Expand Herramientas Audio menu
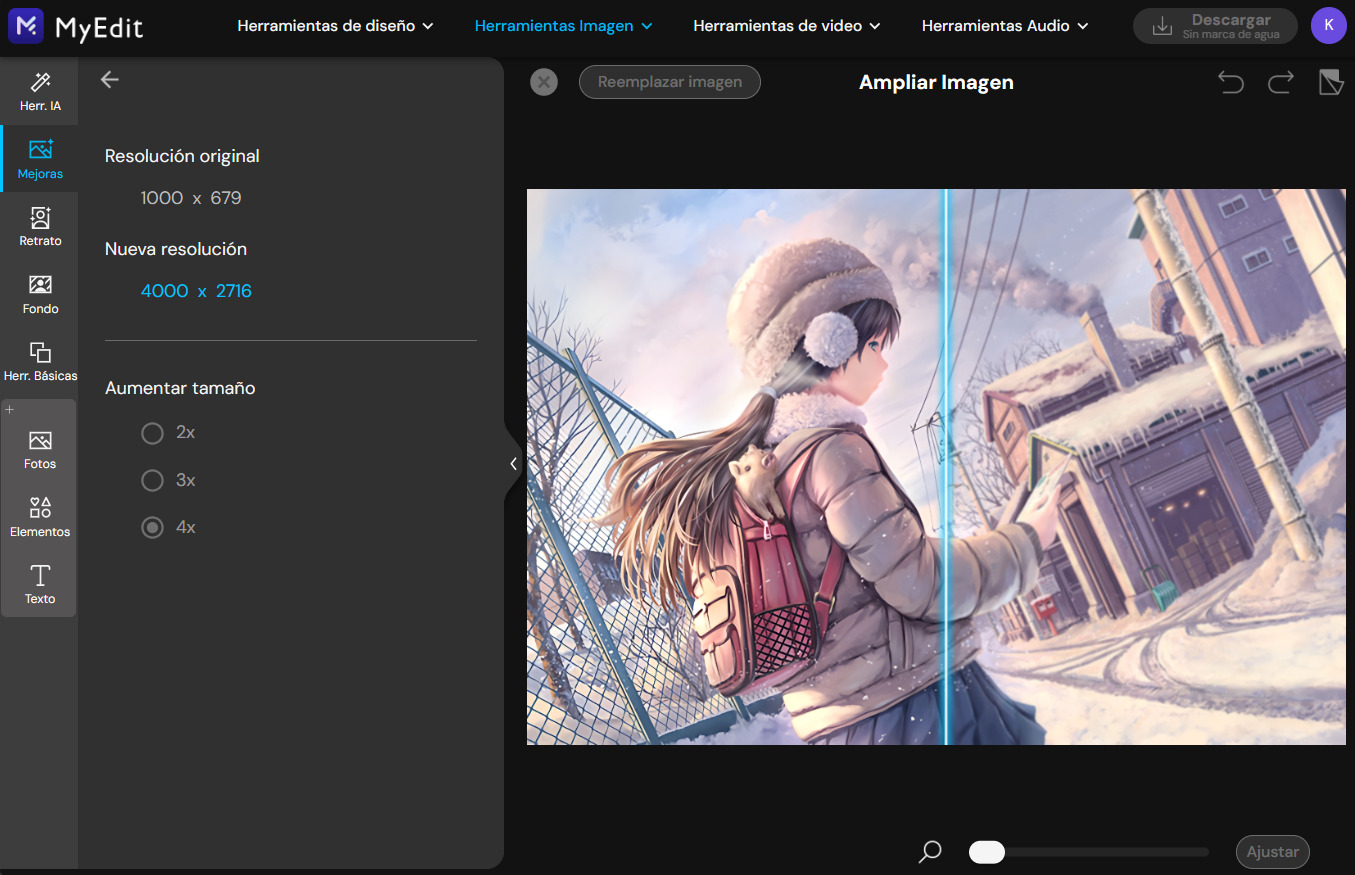The width and height of the screenshot is (1355, 875). [1006, 26]
